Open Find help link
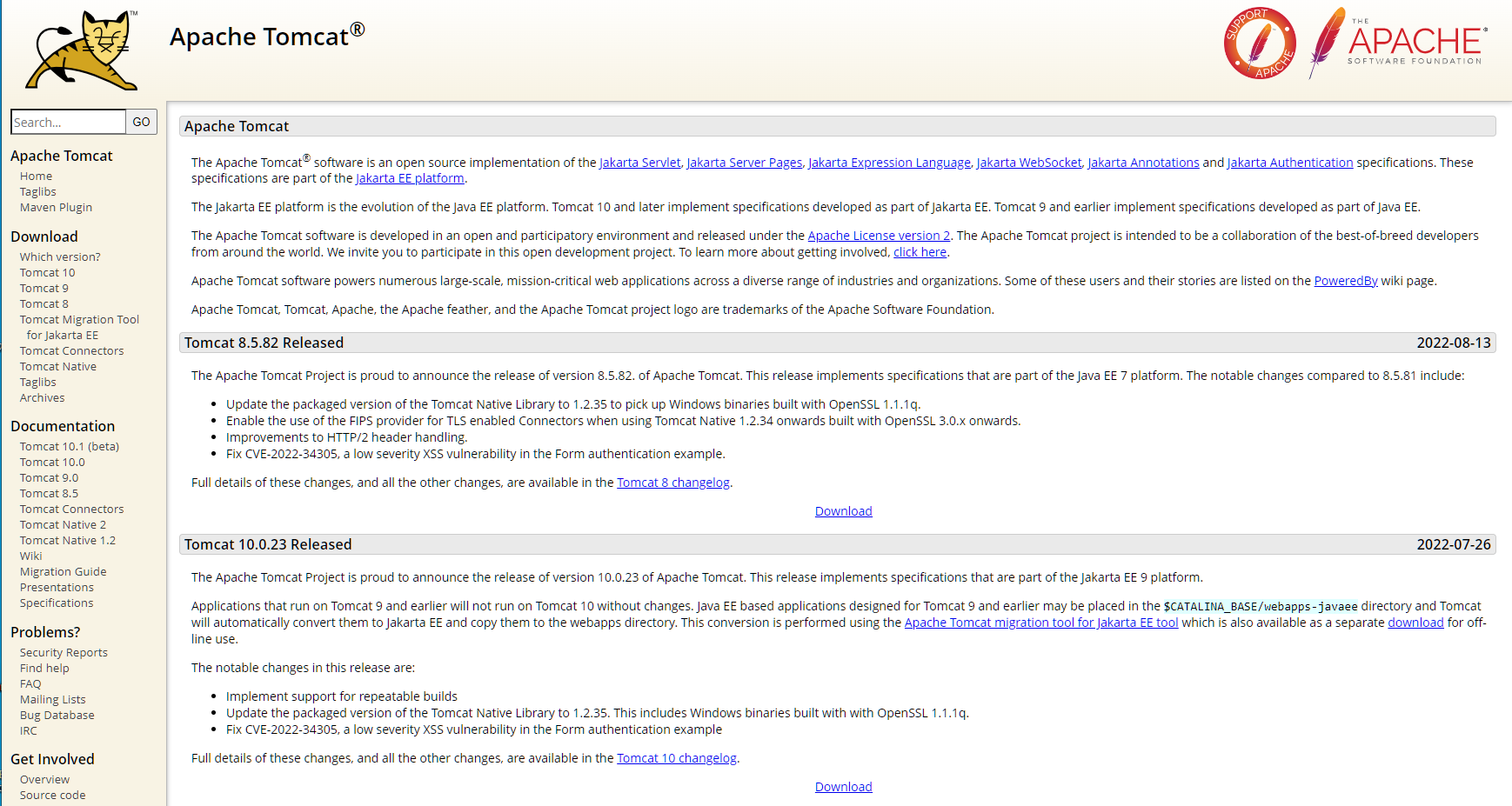This screenshot has height=806, width=1512. click(x=44, y=668)
